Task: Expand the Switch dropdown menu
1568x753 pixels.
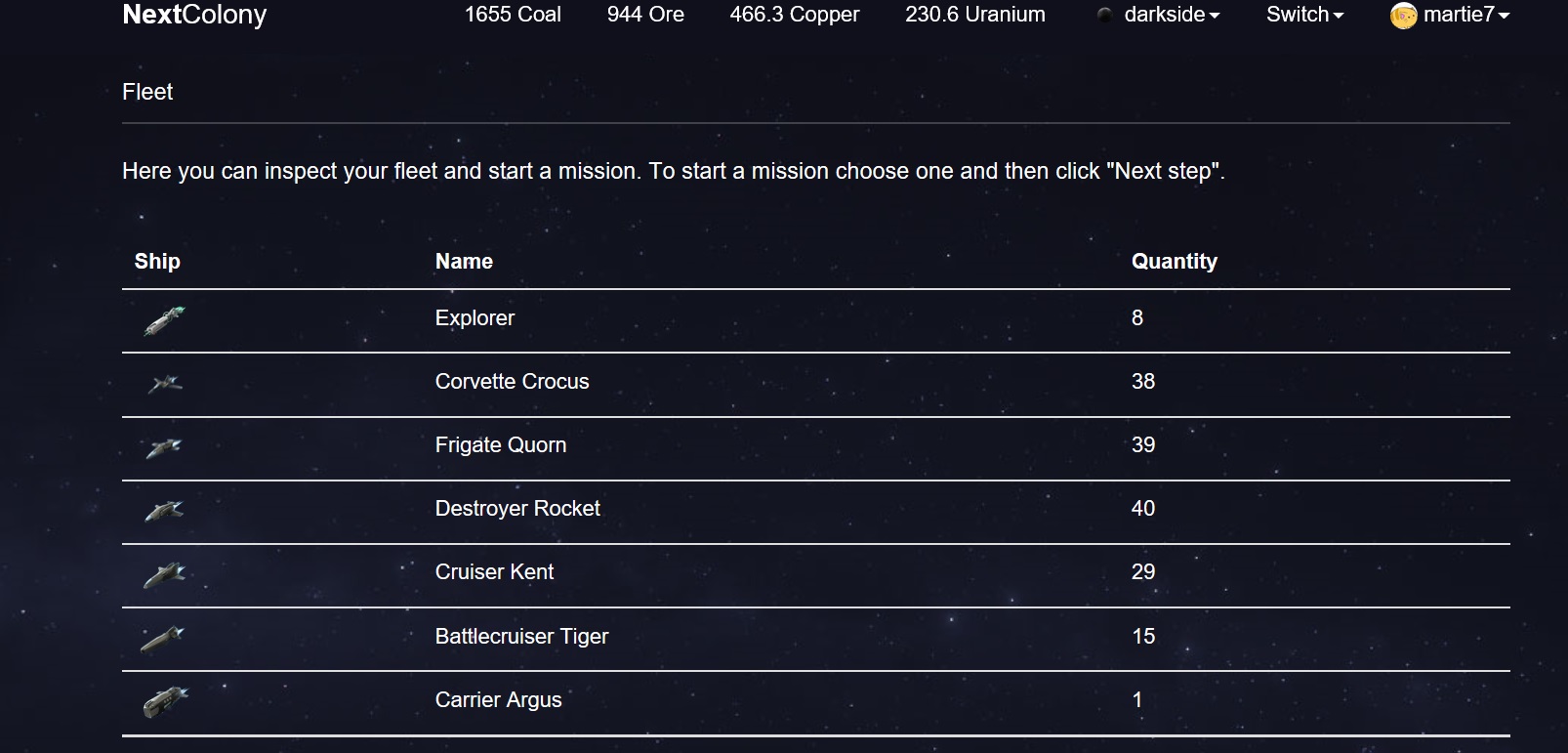Action: [x=1305, y=15]
